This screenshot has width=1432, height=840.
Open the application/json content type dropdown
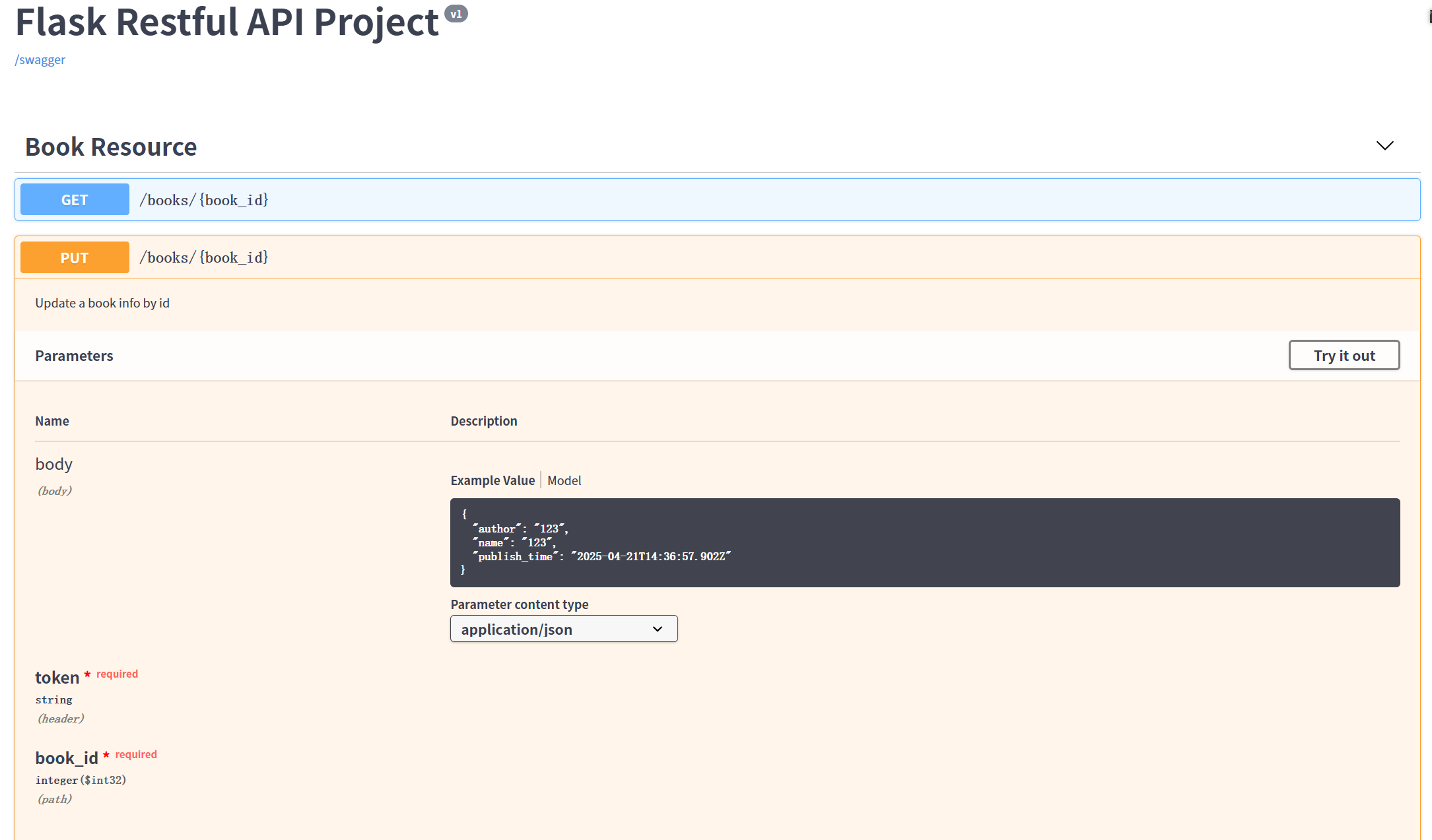click(x=563, y=629)
